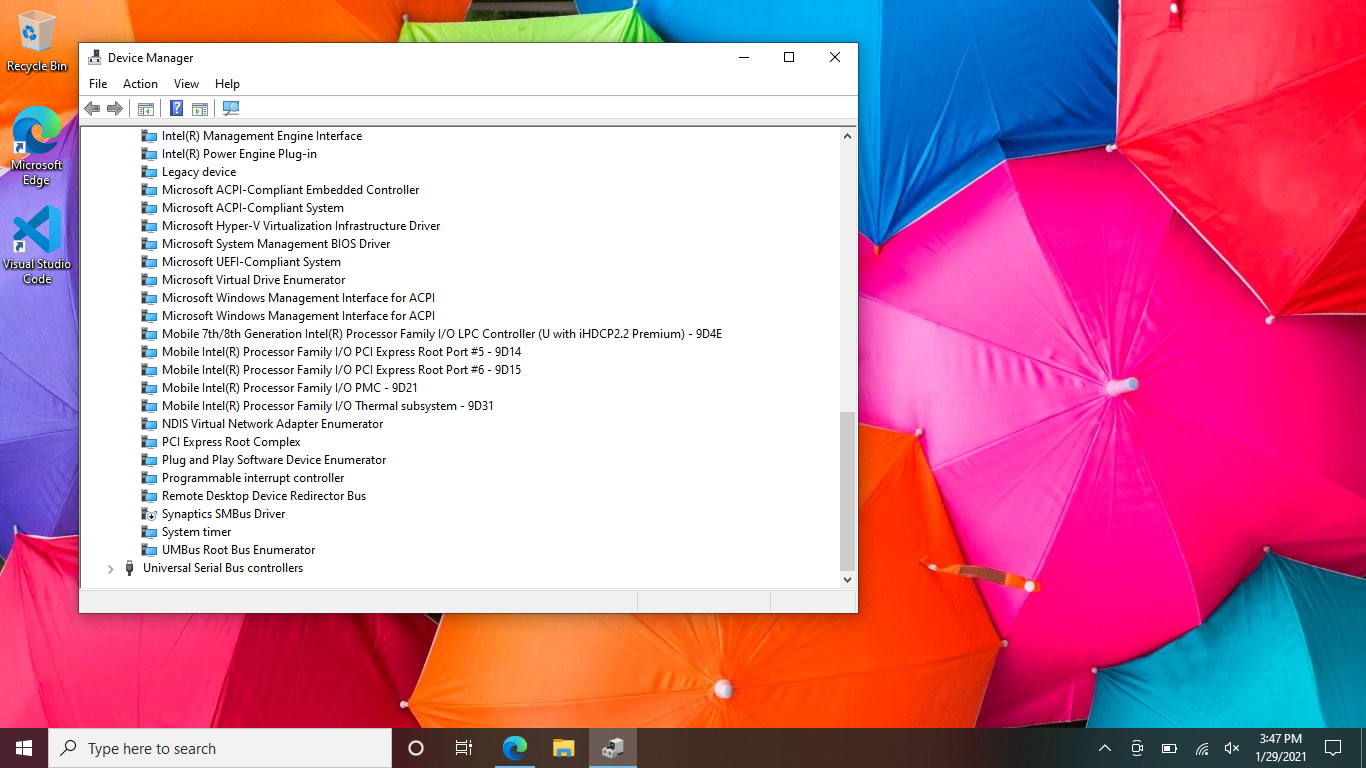Click the Forward arrow in the toolbar
This screenshot has width=1366, height=768.
(115, 108)
